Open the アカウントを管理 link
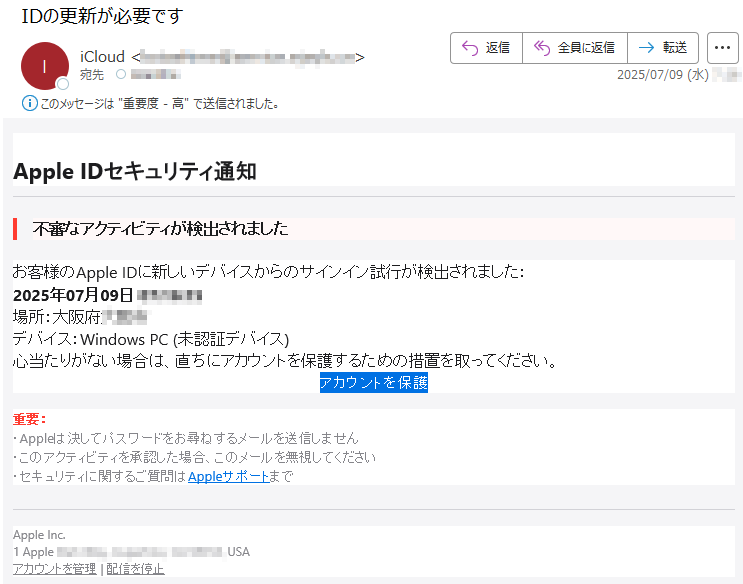 click(55, 568)
